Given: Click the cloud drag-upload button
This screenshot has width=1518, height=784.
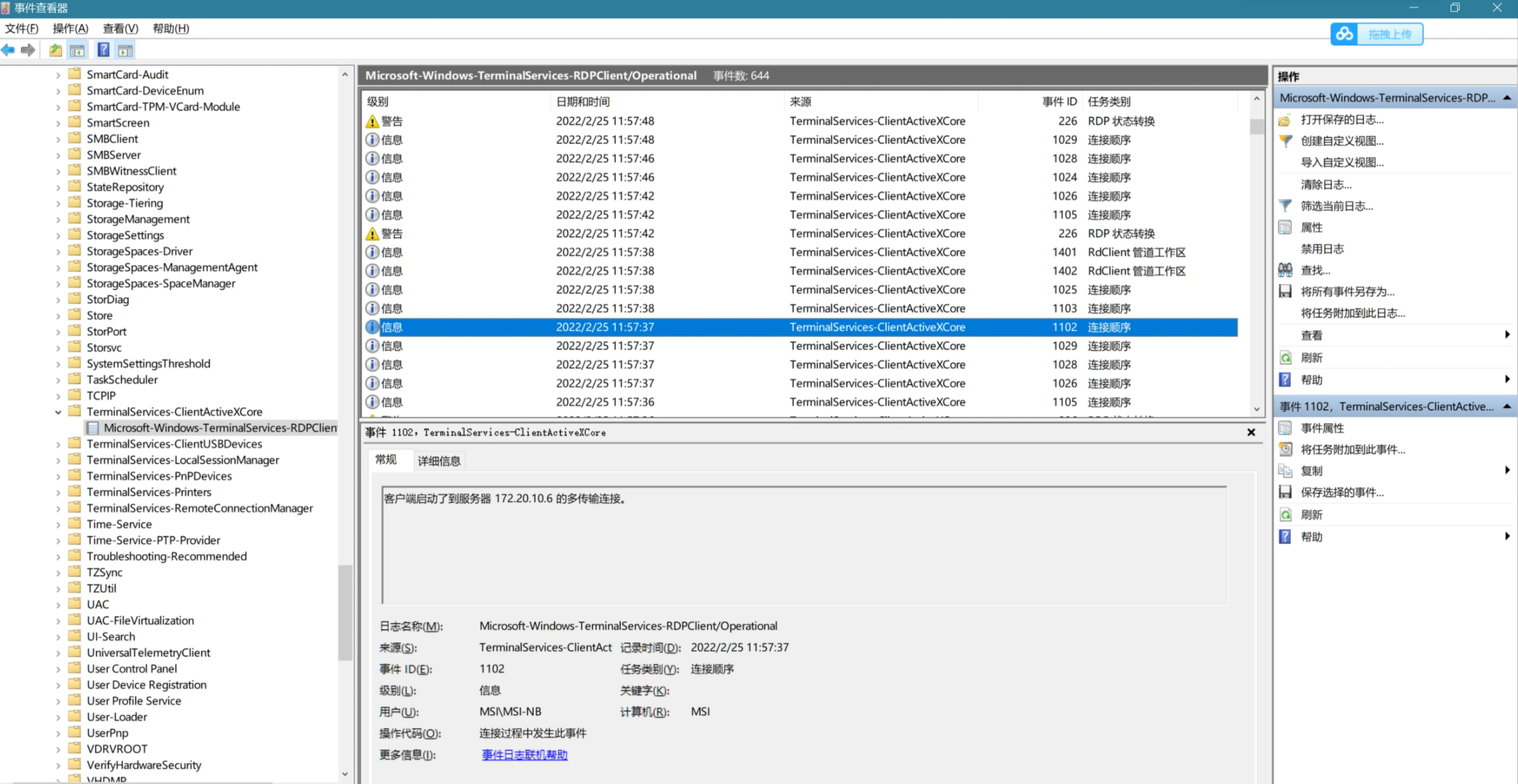Looking at the screenshot, I should point(1376,34).
